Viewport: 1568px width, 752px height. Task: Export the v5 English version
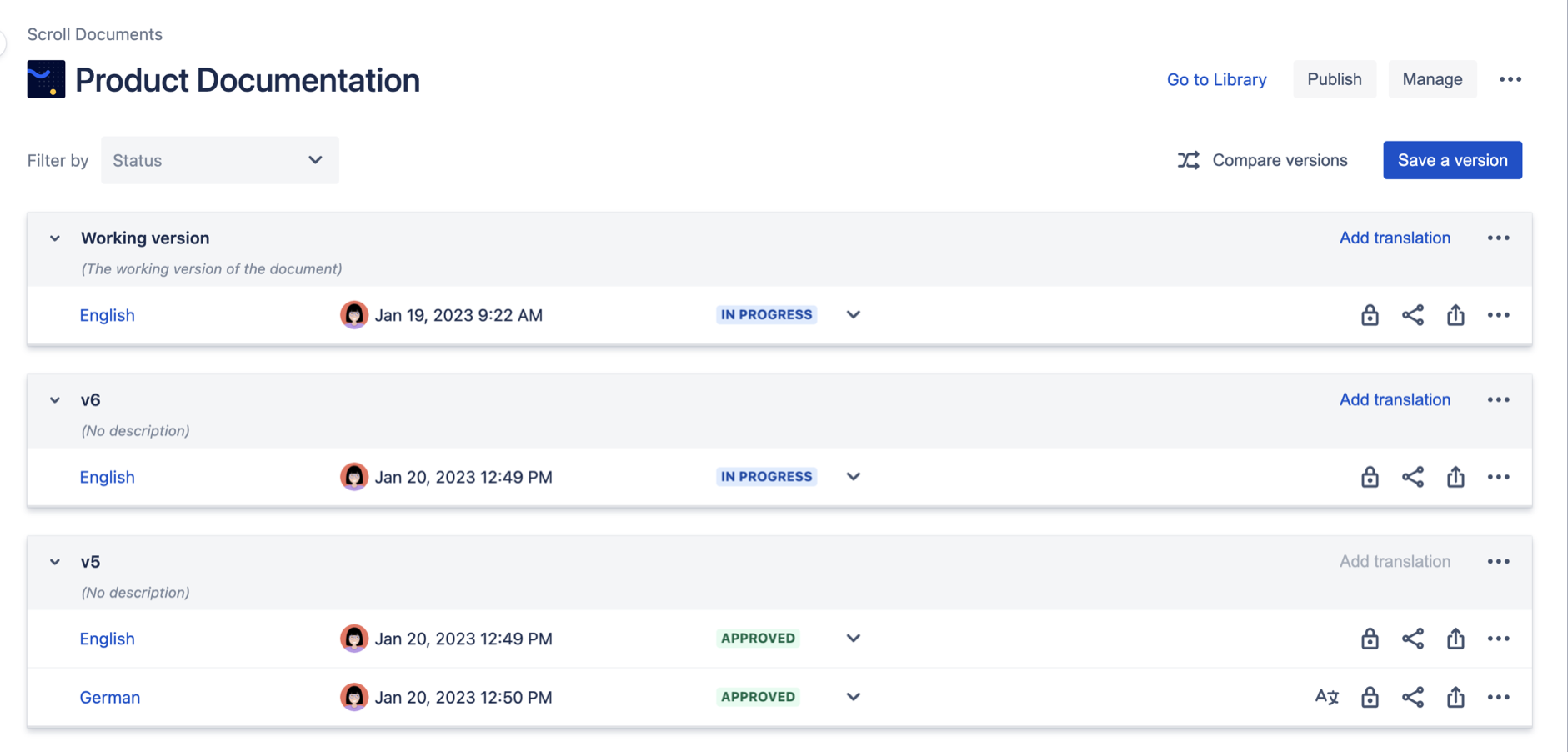pos(1456,639)
